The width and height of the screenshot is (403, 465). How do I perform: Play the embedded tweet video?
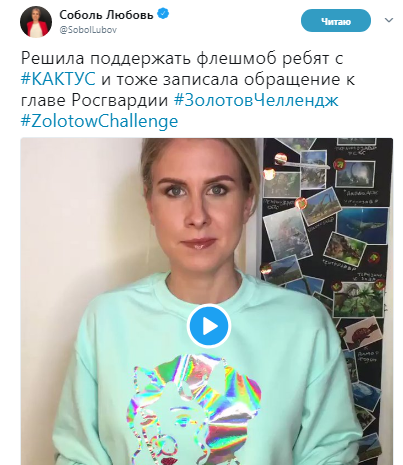(x=209, y=326)
